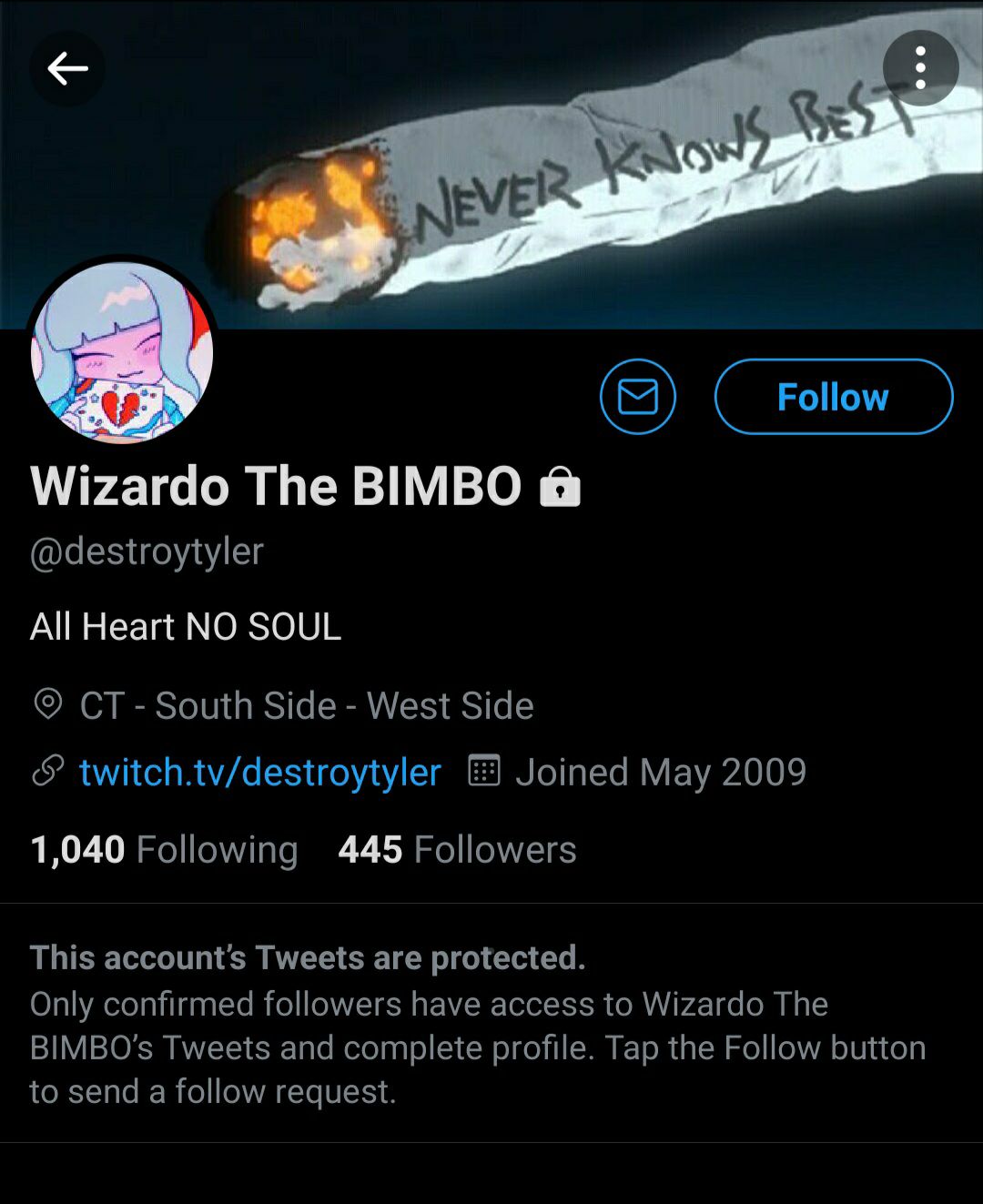View the 445 Followers list

457,849
